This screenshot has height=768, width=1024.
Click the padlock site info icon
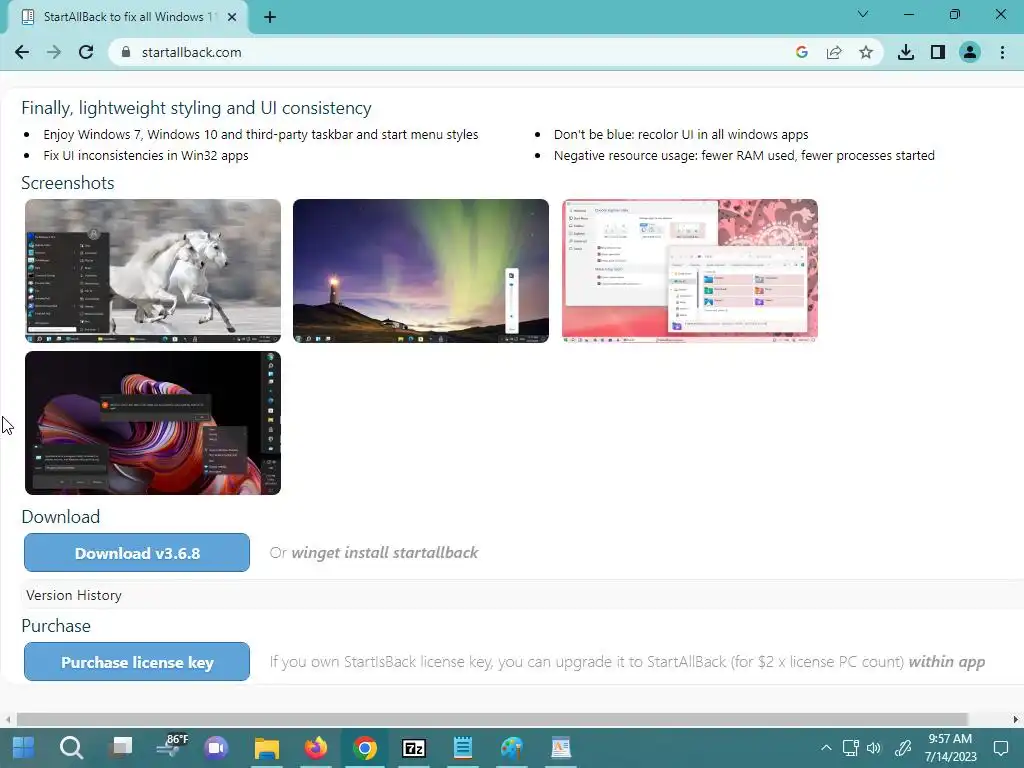[x=126, y=52]
